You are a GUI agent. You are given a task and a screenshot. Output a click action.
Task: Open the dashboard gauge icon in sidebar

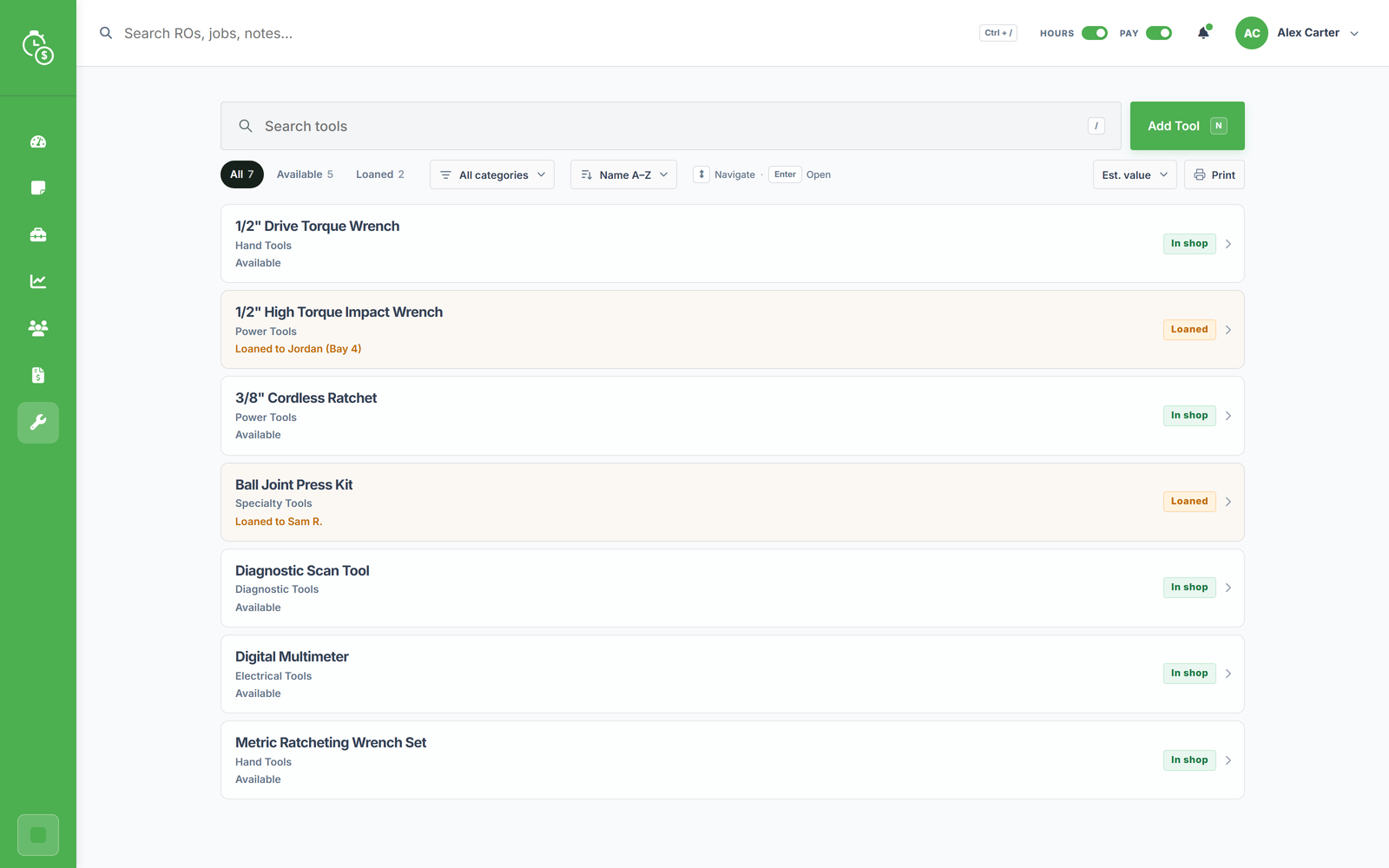38,141
